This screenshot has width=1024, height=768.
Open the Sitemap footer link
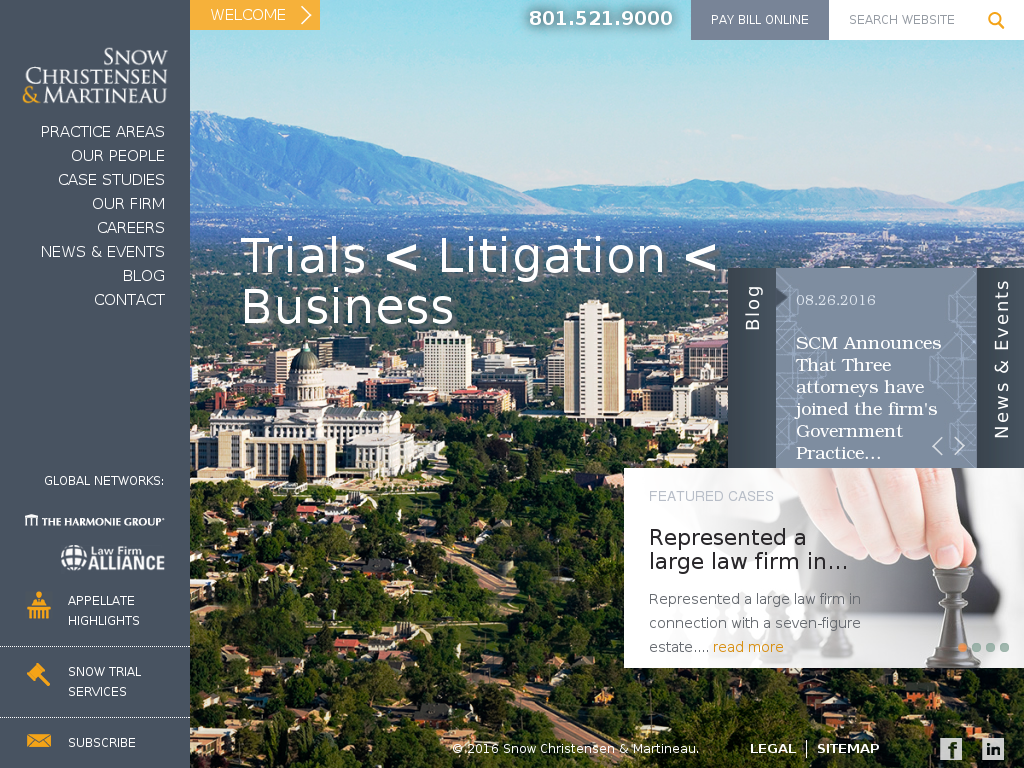coord(848,748)
